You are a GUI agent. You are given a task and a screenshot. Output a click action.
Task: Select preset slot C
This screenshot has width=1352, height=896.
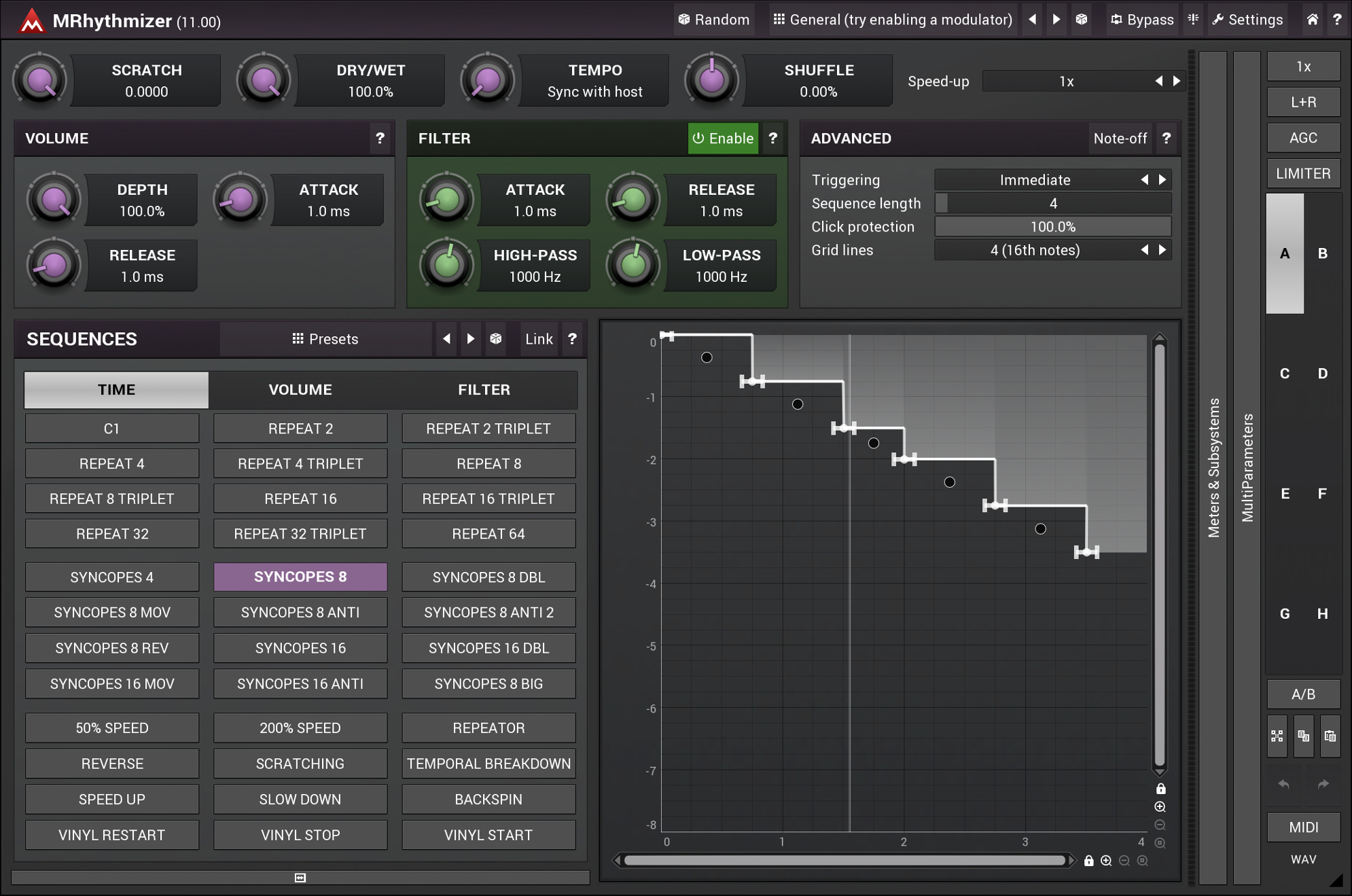1284,374
